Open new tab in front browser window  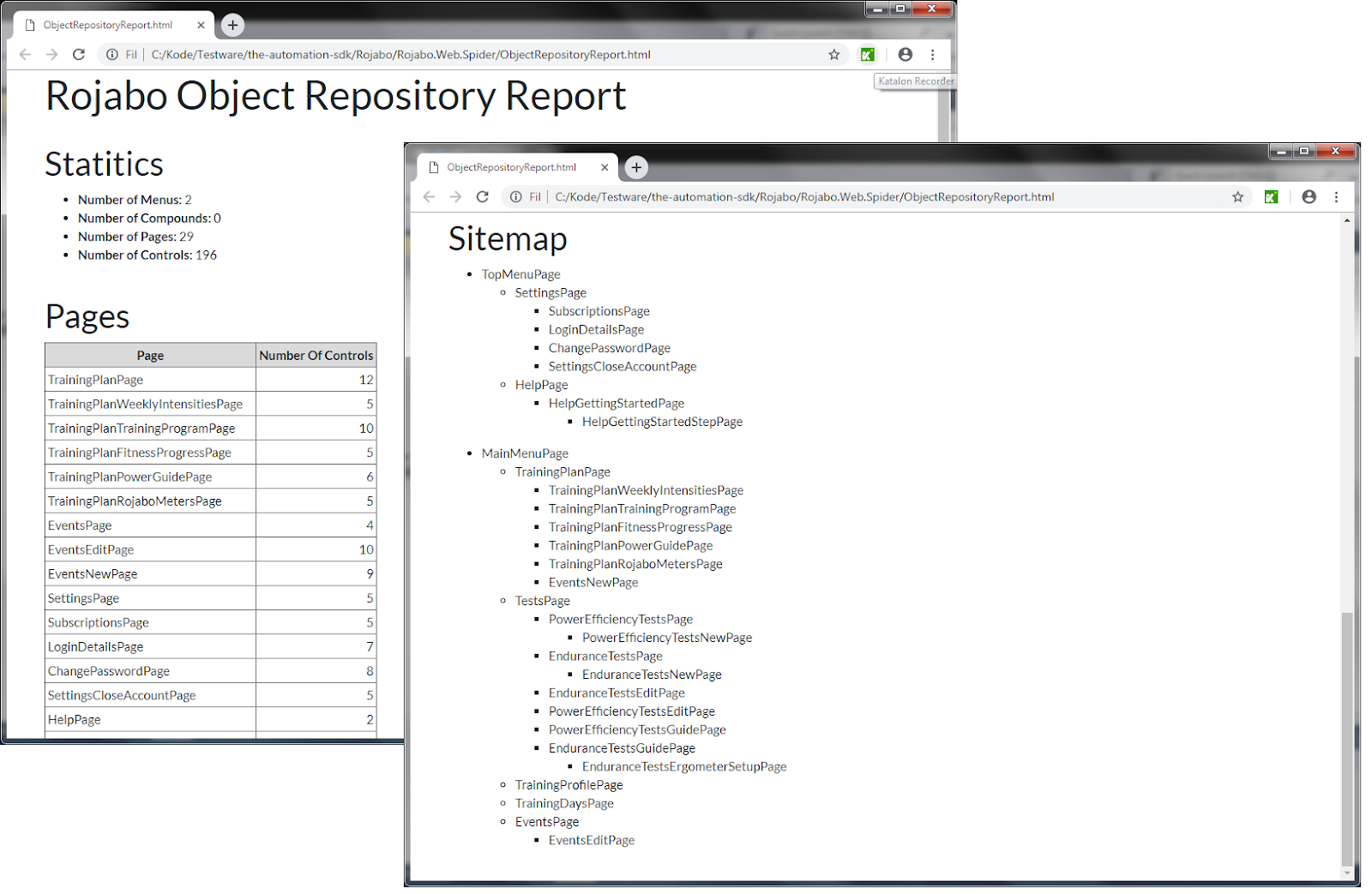636,167
